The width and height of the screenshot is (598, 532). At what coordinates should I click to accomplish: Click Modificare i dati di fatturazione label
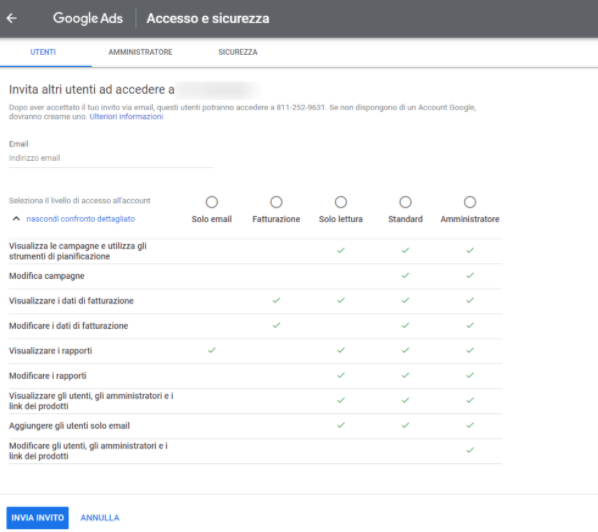pos(68,326)
